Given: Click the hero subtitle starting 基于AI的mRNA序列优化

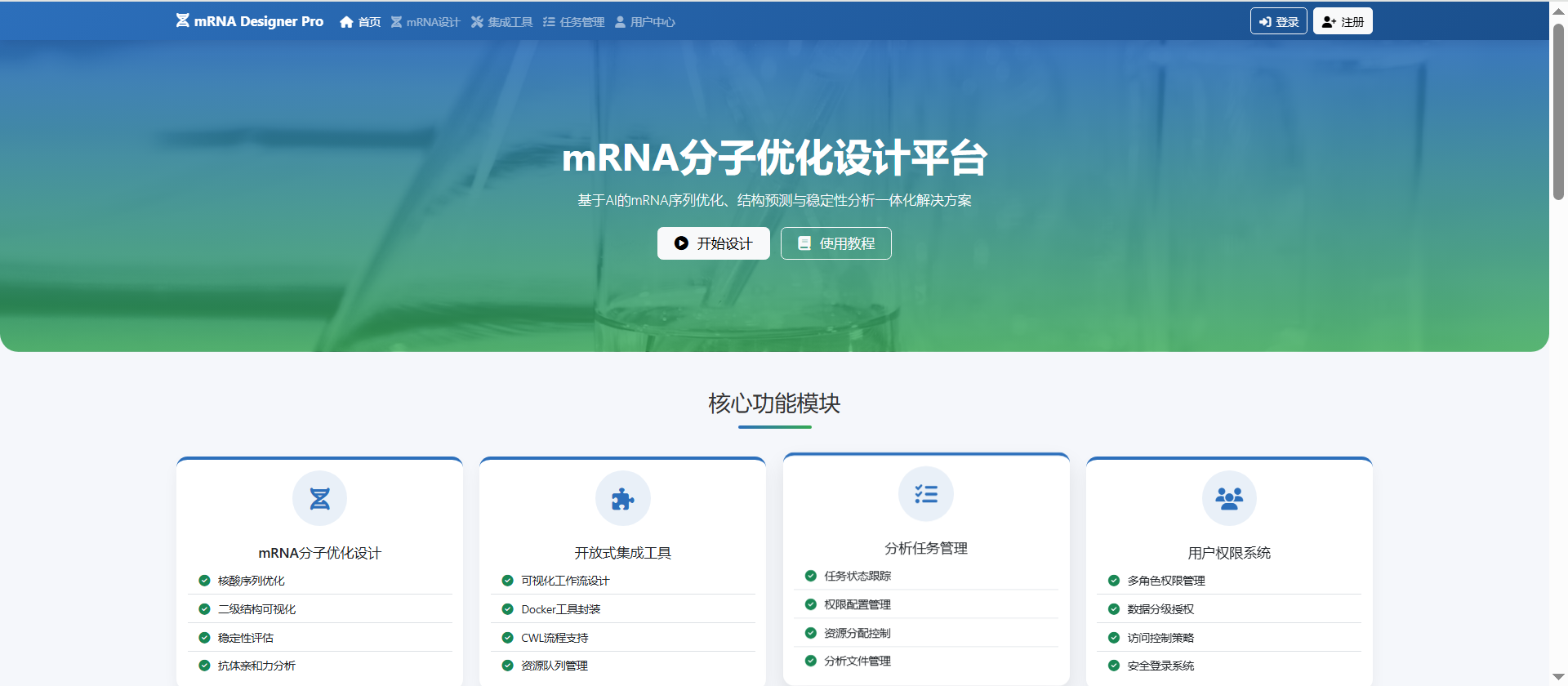Looking at the screenshot, I should (774, 200).
